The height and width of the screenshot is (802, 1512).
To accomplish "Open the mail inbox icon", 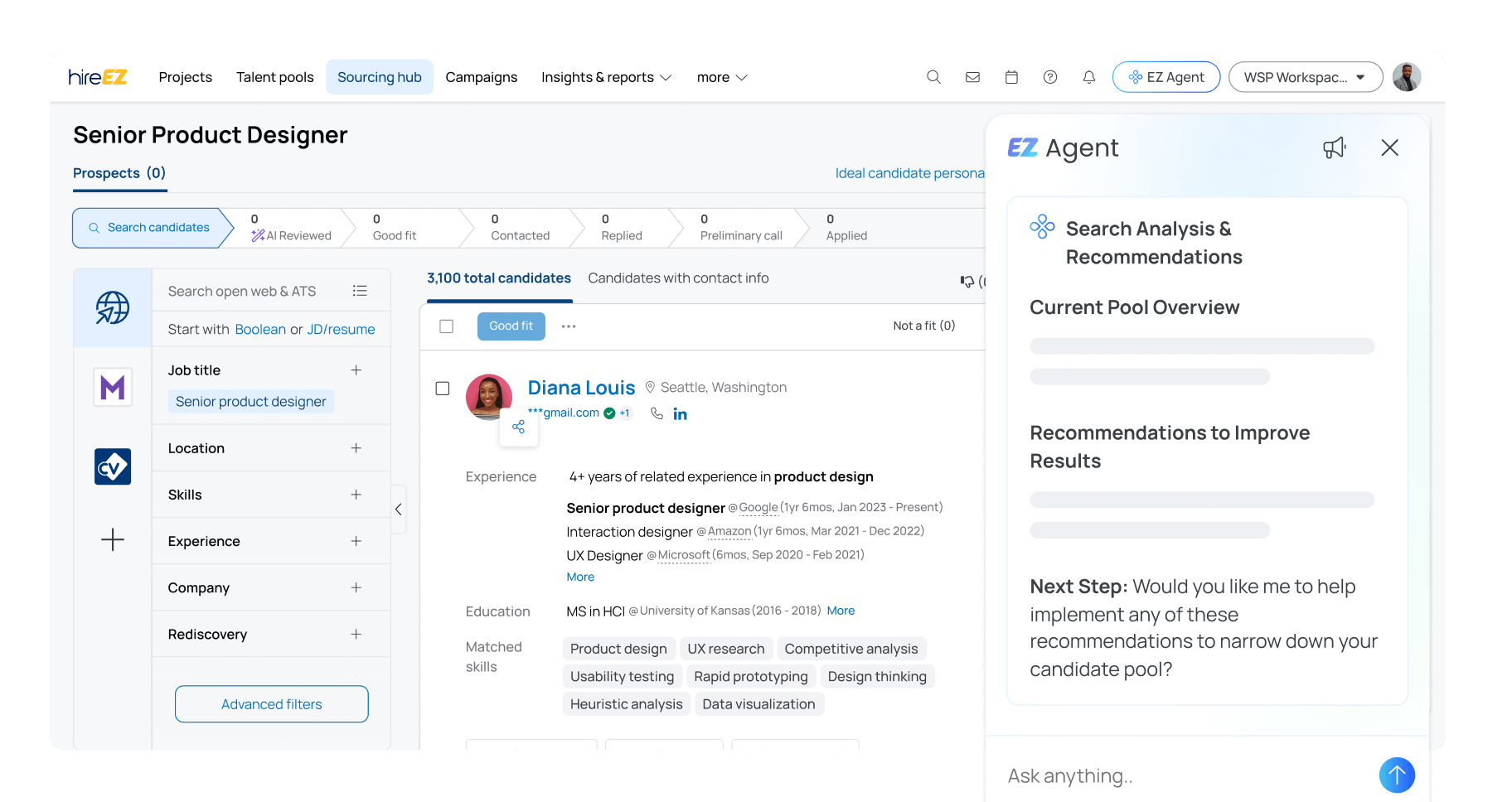I will pos(972,77).
